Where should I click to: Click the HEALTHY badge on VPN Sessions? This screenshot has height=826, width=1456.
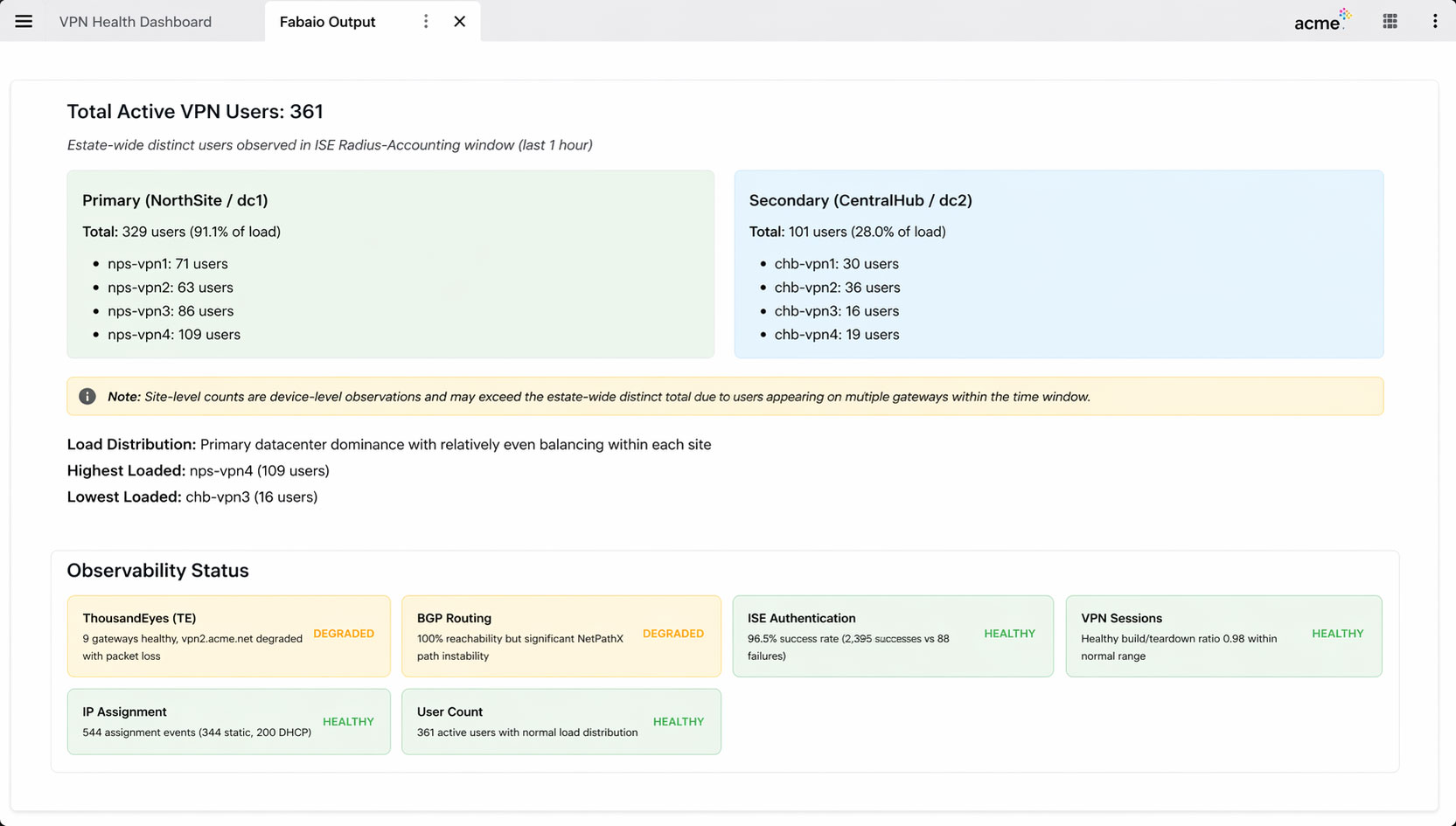(1337, 634)
